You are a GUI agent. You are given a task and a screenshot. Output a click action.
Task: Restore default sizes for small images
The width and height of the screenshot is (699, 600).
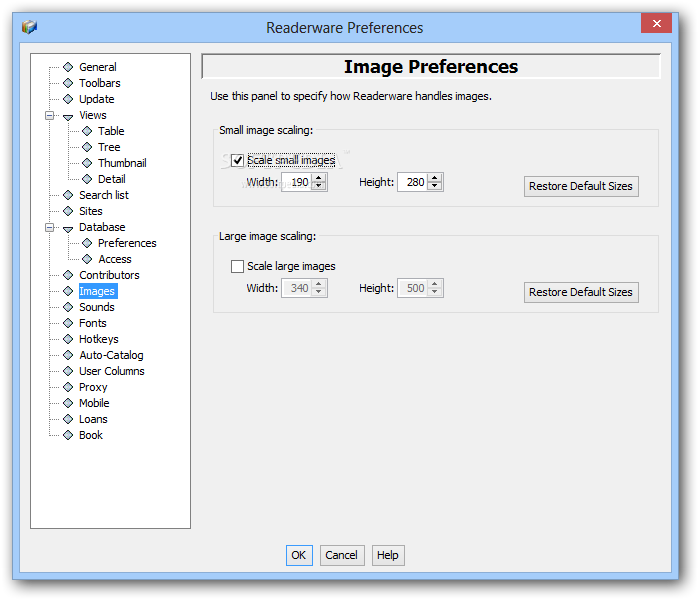[581, 186]
